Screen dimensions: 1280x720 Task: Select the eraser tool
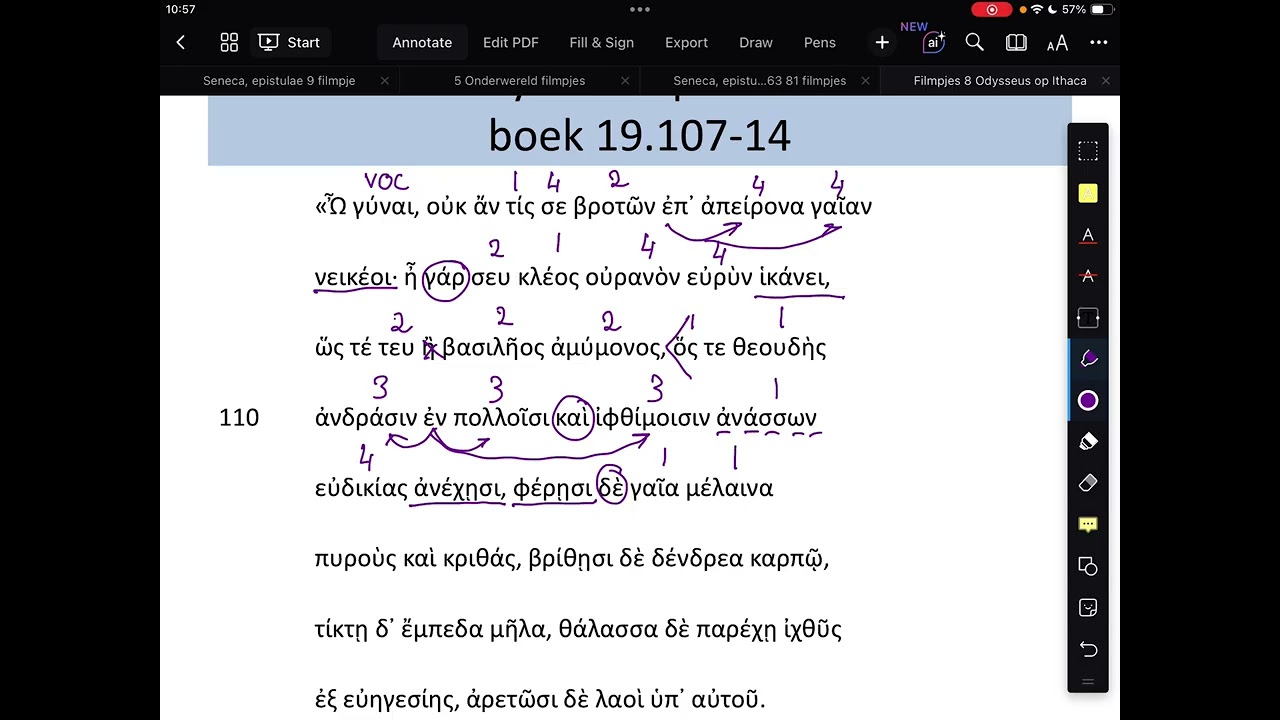pyautogui.click(x=1088, y=483)
